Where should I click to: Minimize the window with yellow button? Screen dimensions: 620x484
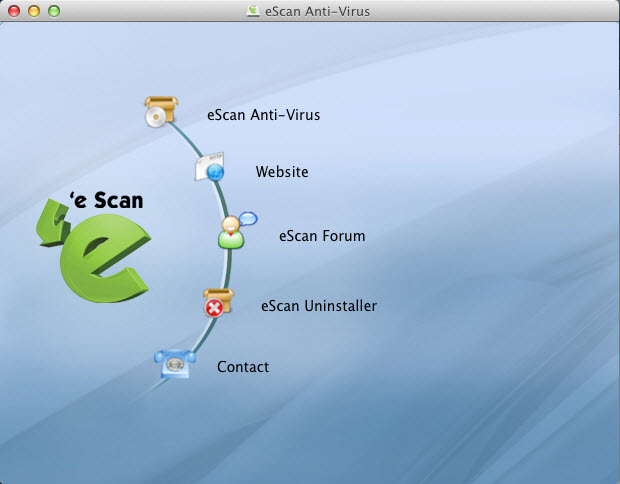pos(34,11)
